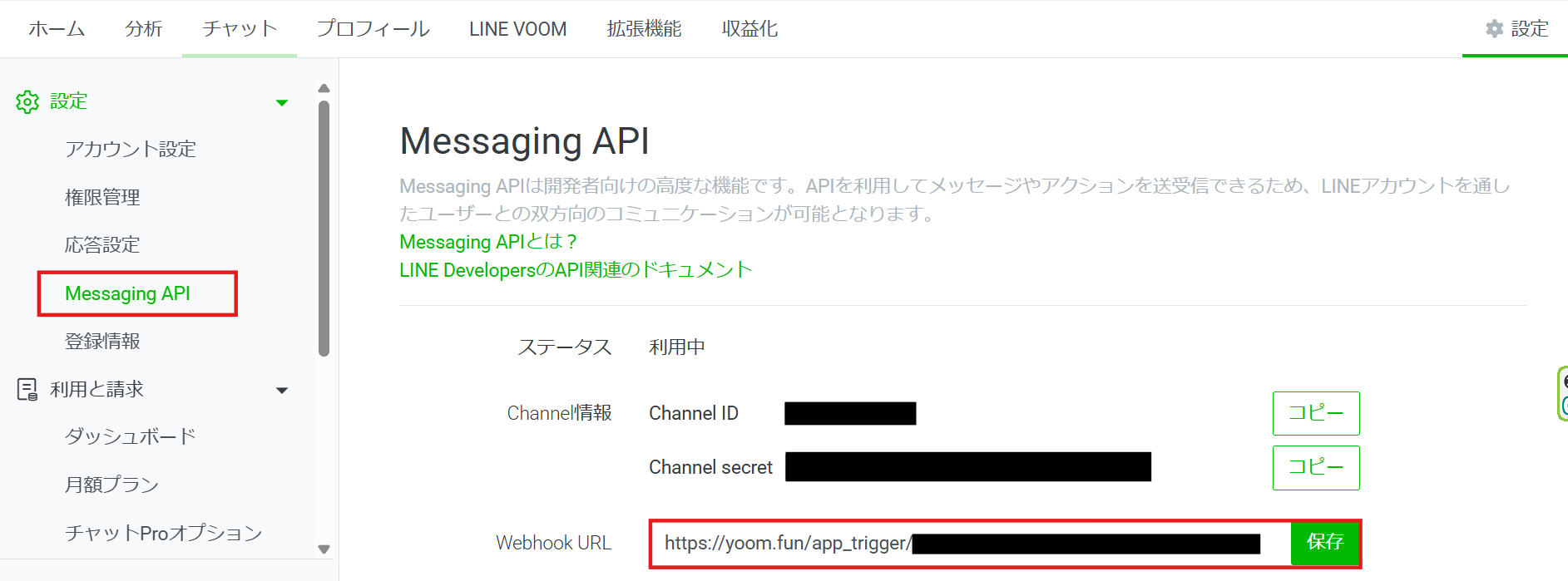Open LINE Developers API documentation link

pos(576,270)
